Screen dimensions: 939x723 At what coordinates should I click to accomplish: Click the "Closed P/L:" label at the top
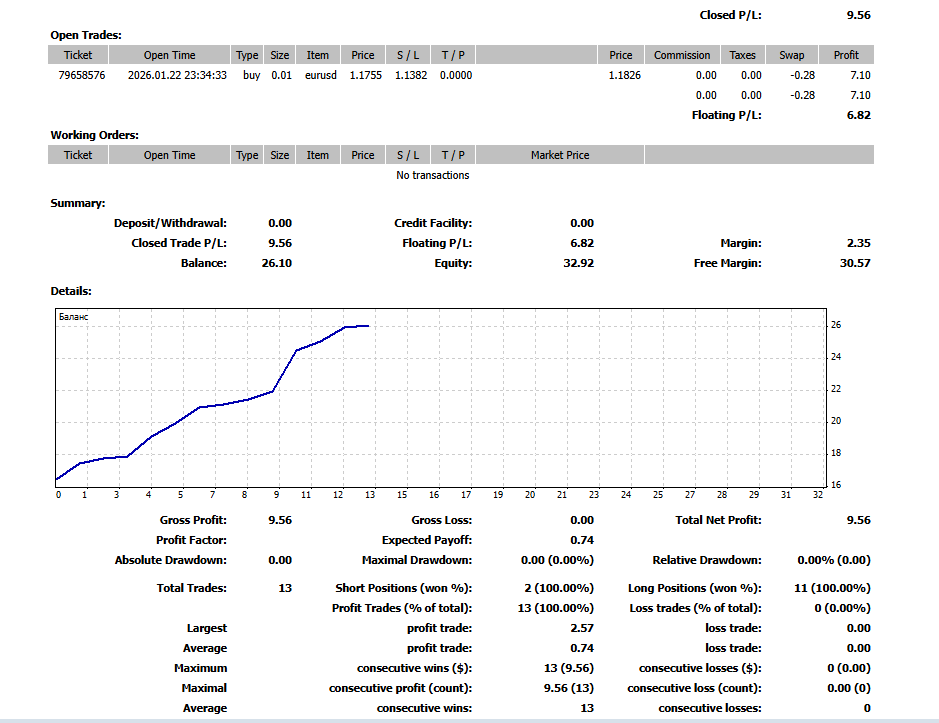click(730, 15)
